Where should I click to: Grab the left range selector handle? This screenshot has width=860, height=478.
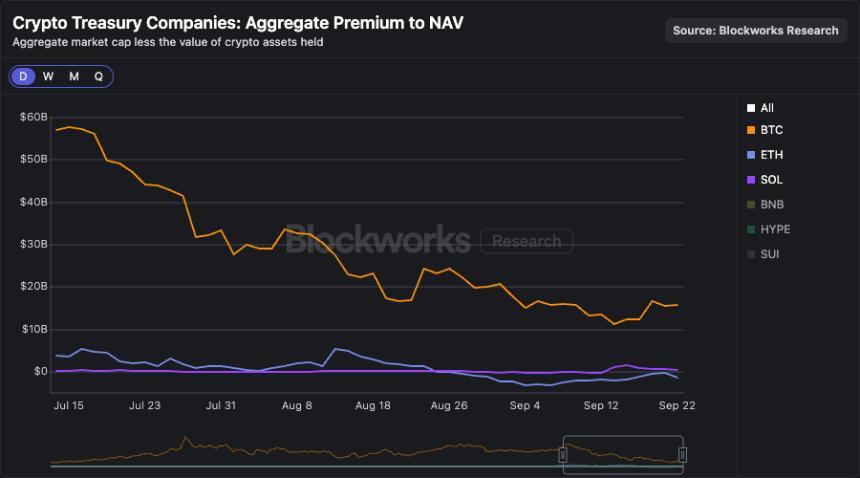(x=563, y=455)
